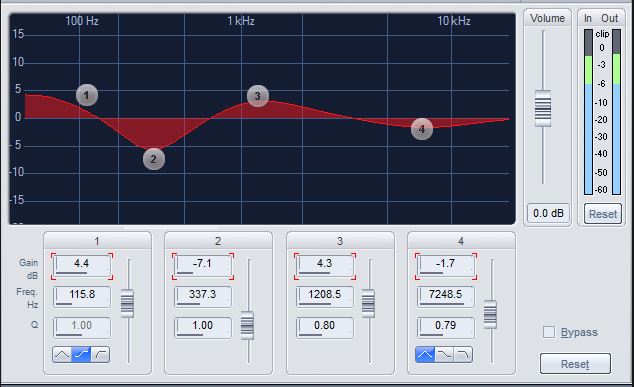Click band 1 Q field 1.00

point(82,328)
